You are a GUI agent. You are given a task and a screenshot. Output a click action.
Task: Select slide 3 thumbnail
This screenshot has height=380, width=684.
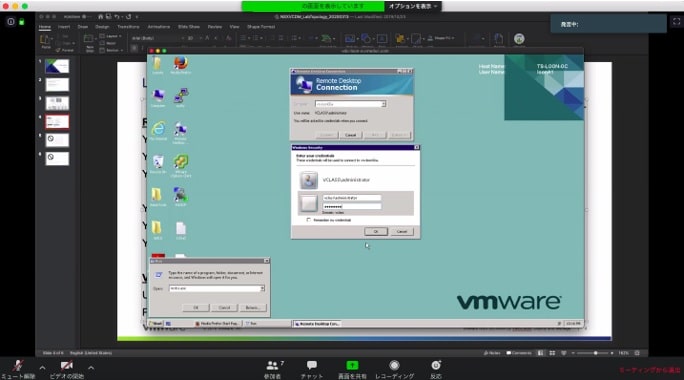tap(57, 103)
